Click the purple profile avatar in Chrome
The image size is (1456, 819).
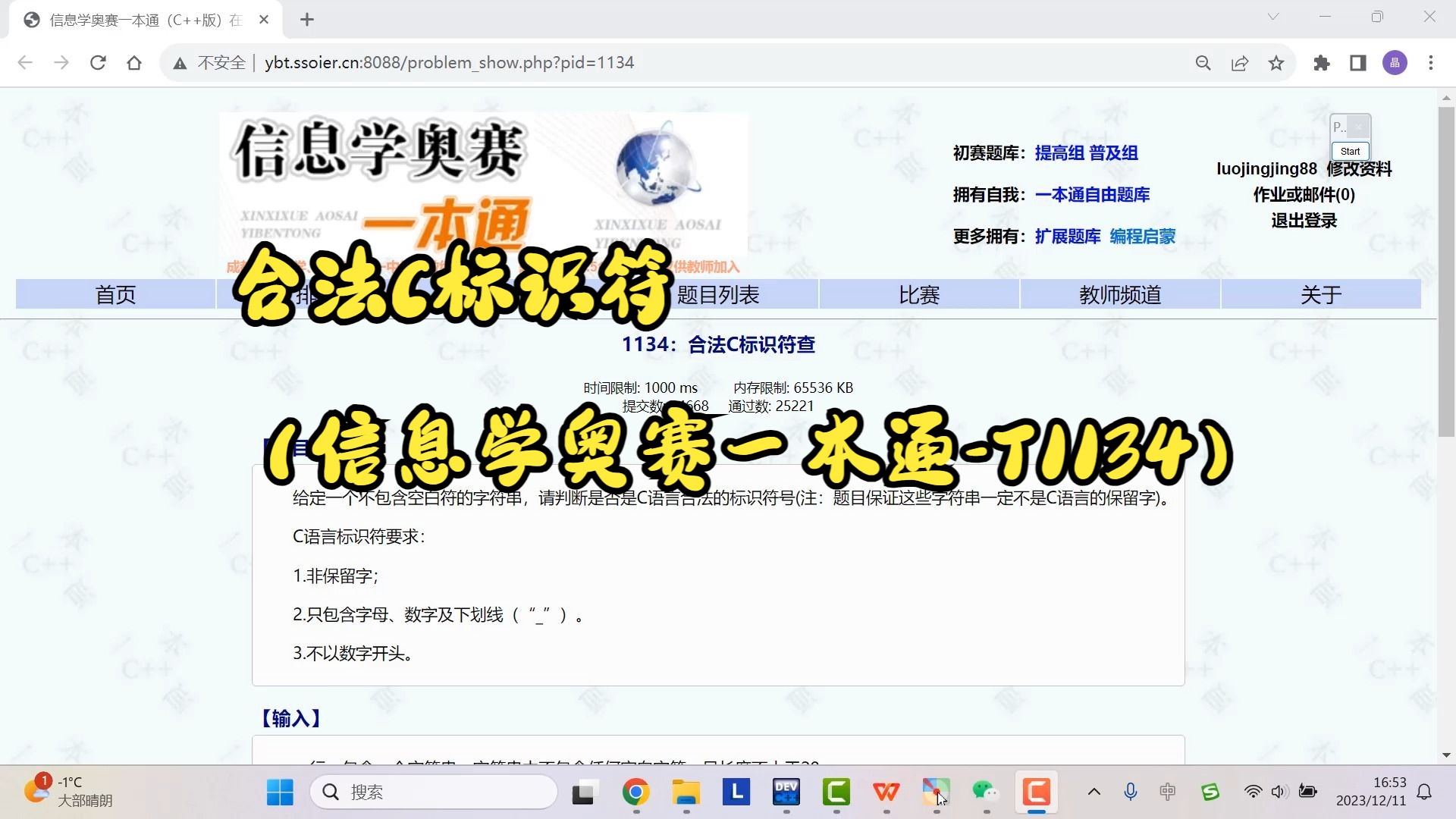[1395, 63]
